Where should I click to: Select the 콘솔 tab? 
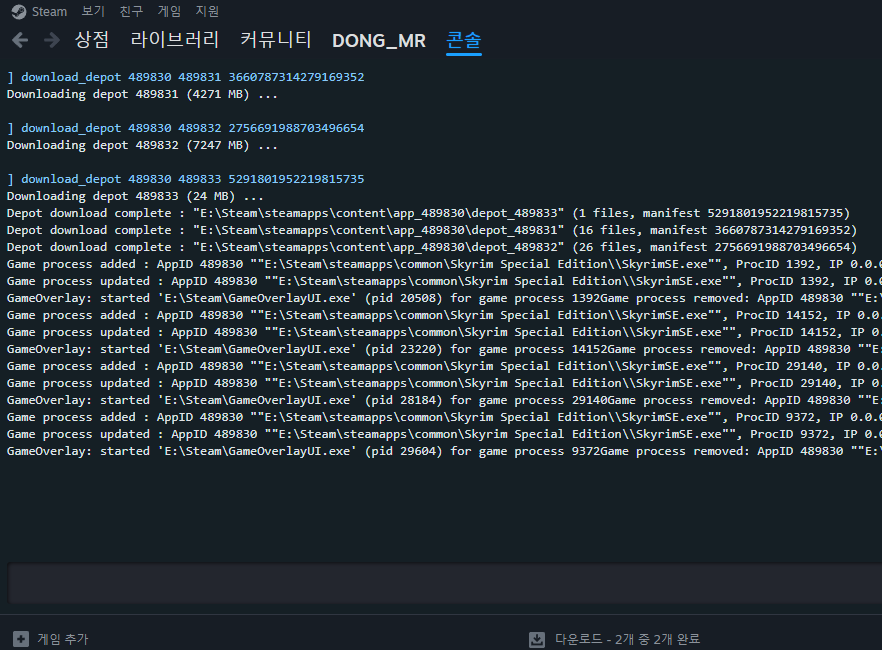point(464,40)
